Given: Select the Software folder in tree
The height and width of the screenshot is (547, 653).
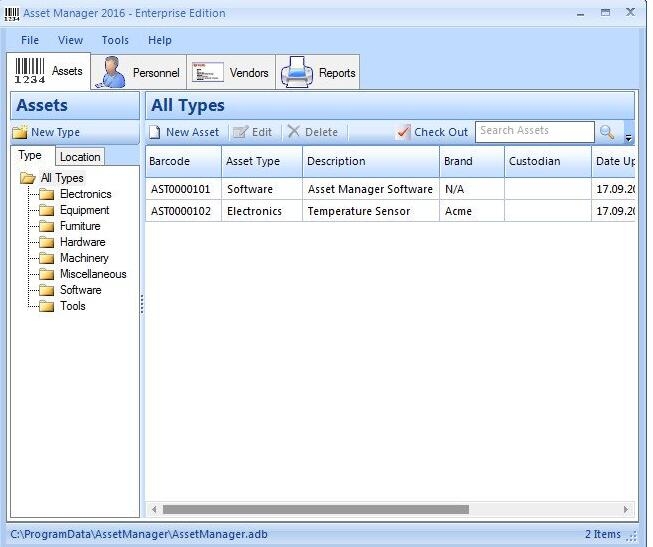Looking at the screenshot, I should tap(80, 290).
